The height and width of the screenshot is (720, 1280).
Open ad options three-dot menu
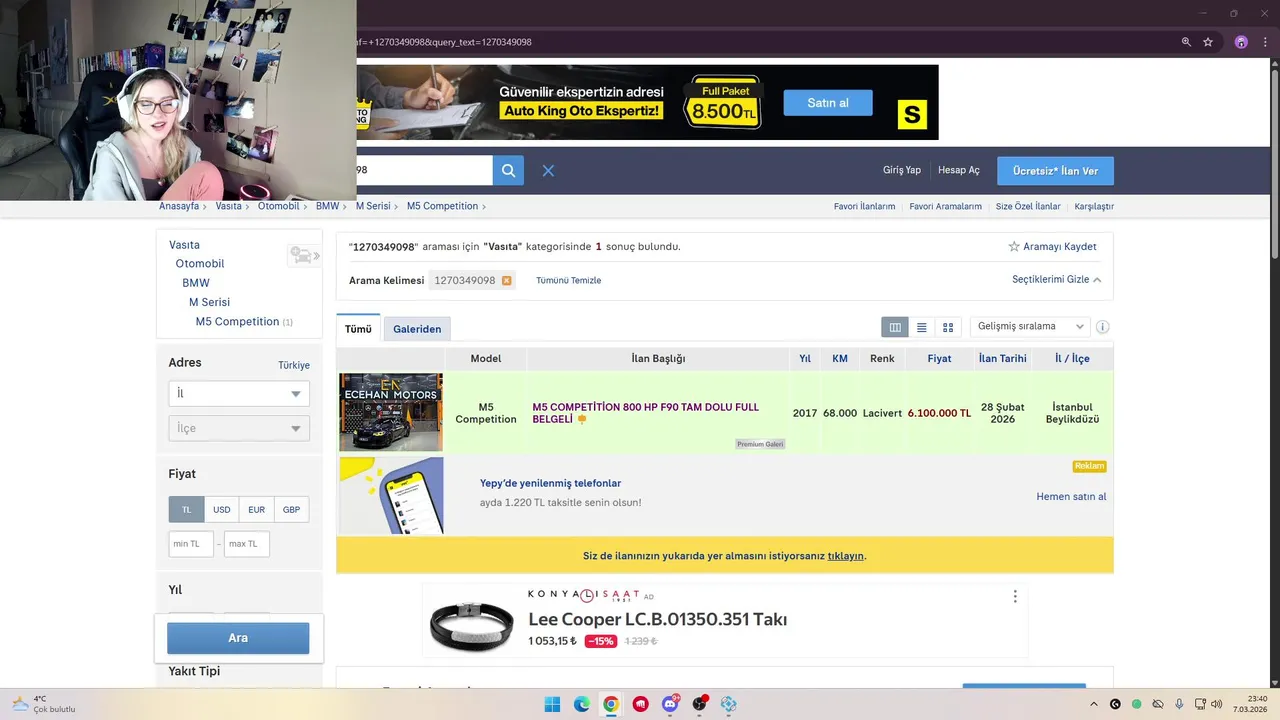(x=1015, y=596)
